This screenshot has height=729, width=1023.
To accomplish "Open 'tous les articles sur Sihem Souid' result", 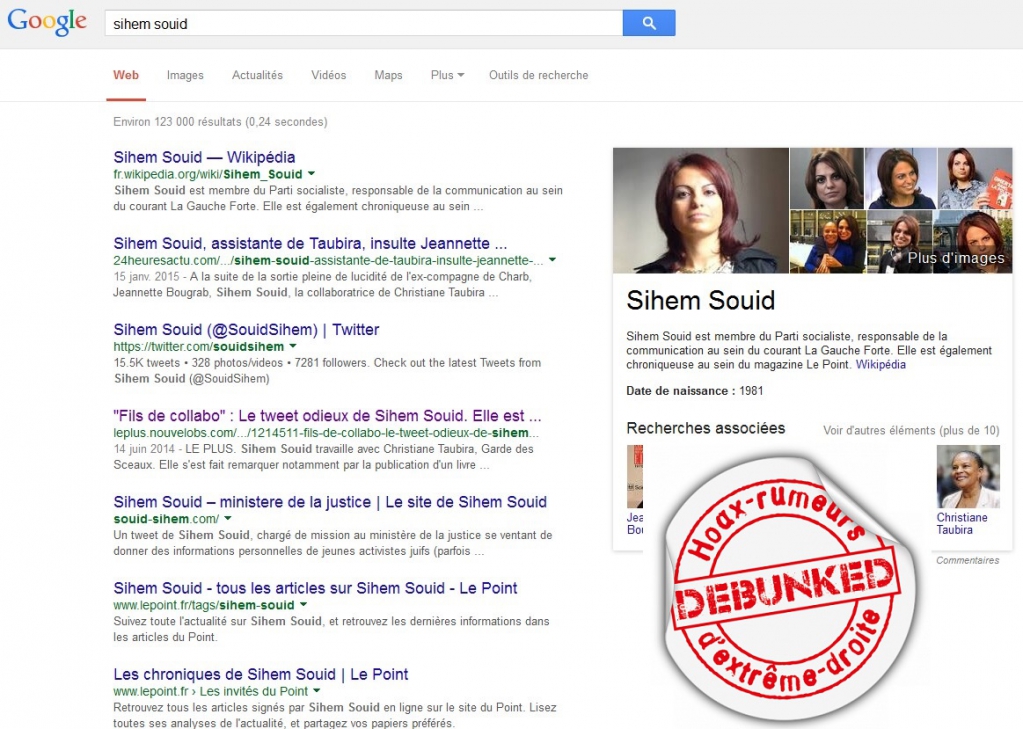I will pos(315,588).
